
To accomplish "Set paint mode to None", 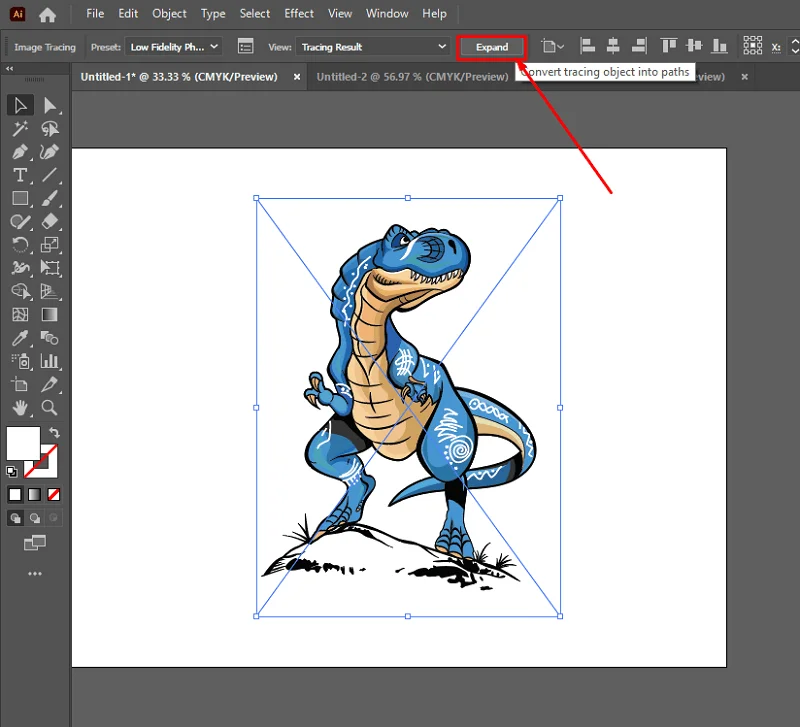I will point(54,494).
